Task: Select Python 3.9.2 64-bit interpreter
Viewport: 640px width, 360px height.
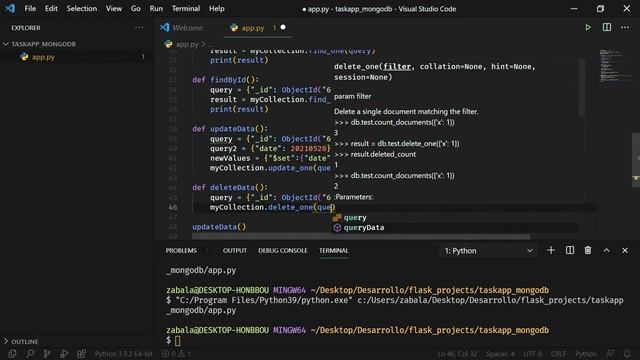Action: tap(123, 354)
